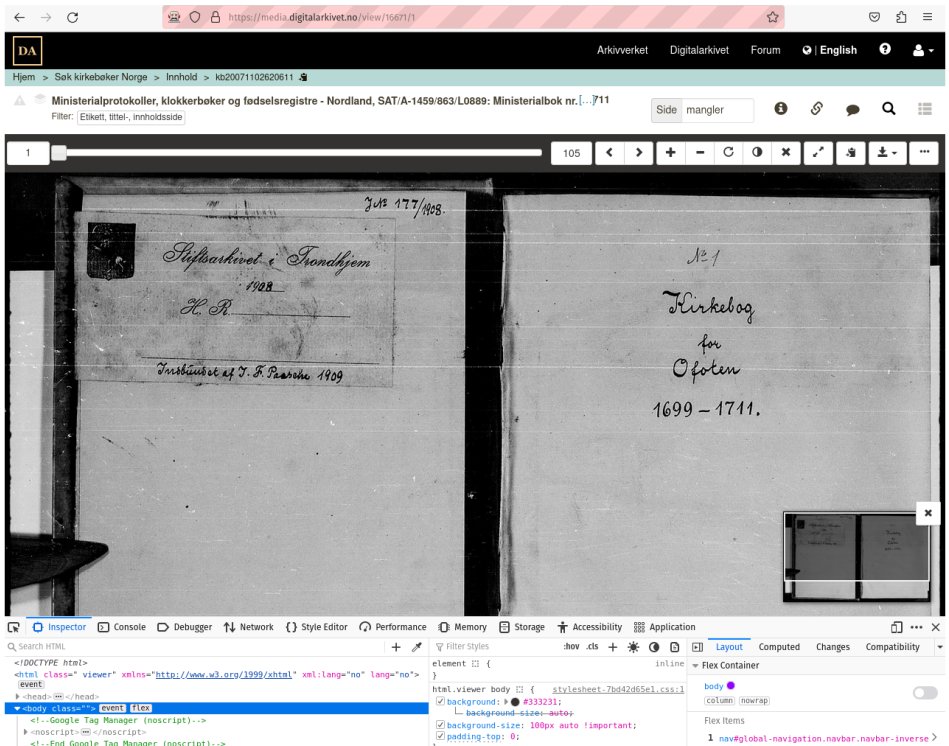Switch the viewer to fullscreen

(818, 152)
